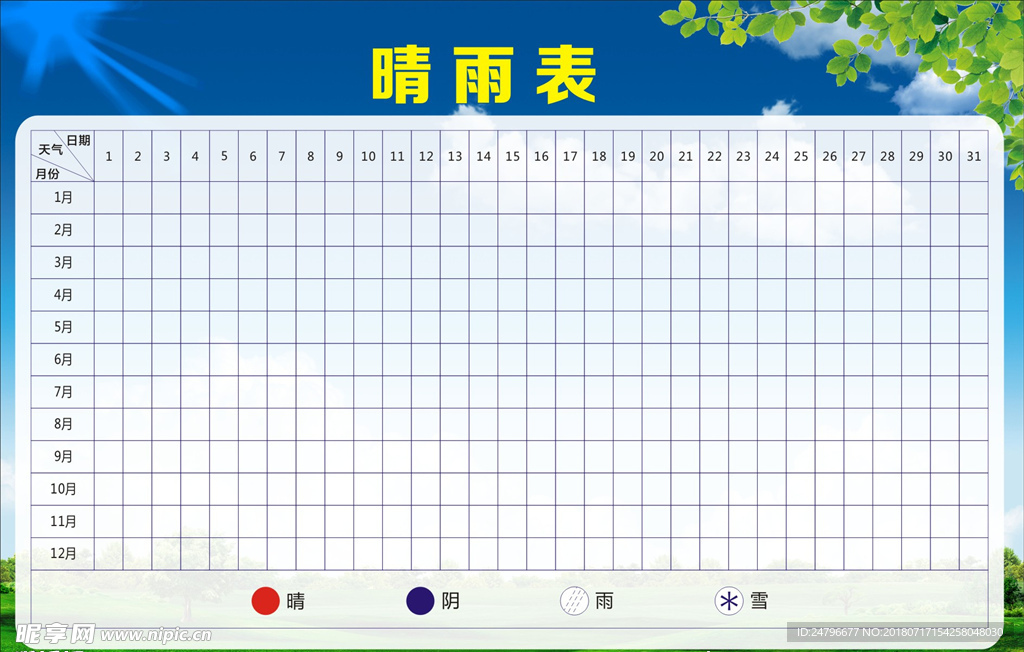Image resolution: width=1024 pixels, height=652 pixels.
Task: Select the 12月 row label
Action: [x=62, y=551]
